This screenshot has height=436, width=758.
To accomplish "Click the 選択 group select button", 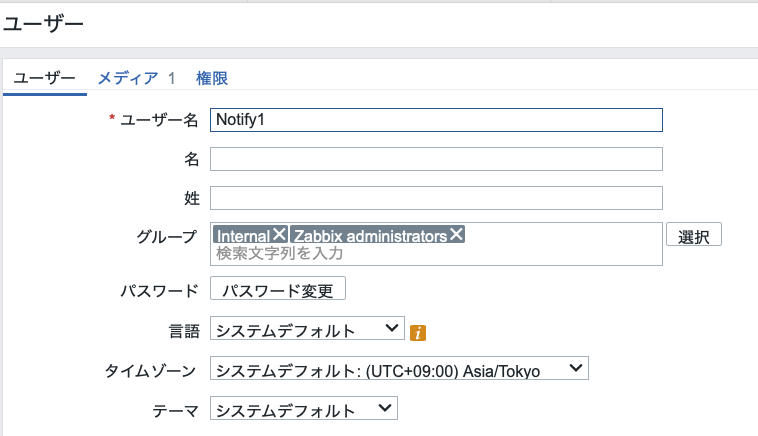I will [x=694, y=234].
